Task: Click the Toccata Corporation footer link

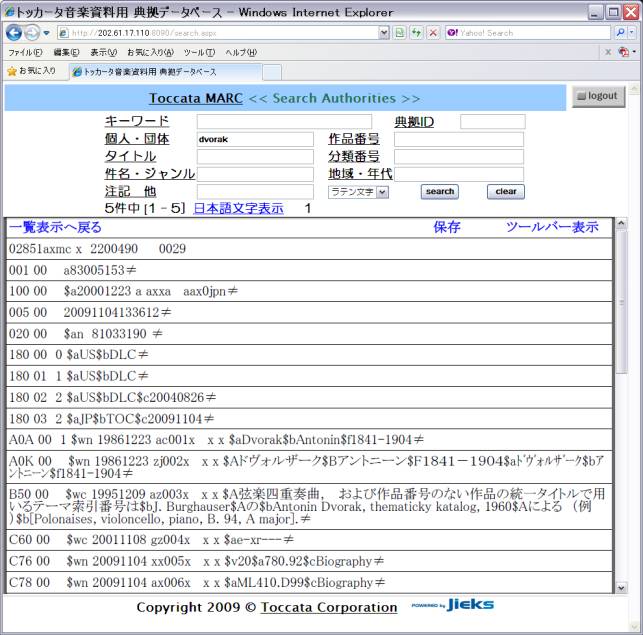Action: (329, 607)
